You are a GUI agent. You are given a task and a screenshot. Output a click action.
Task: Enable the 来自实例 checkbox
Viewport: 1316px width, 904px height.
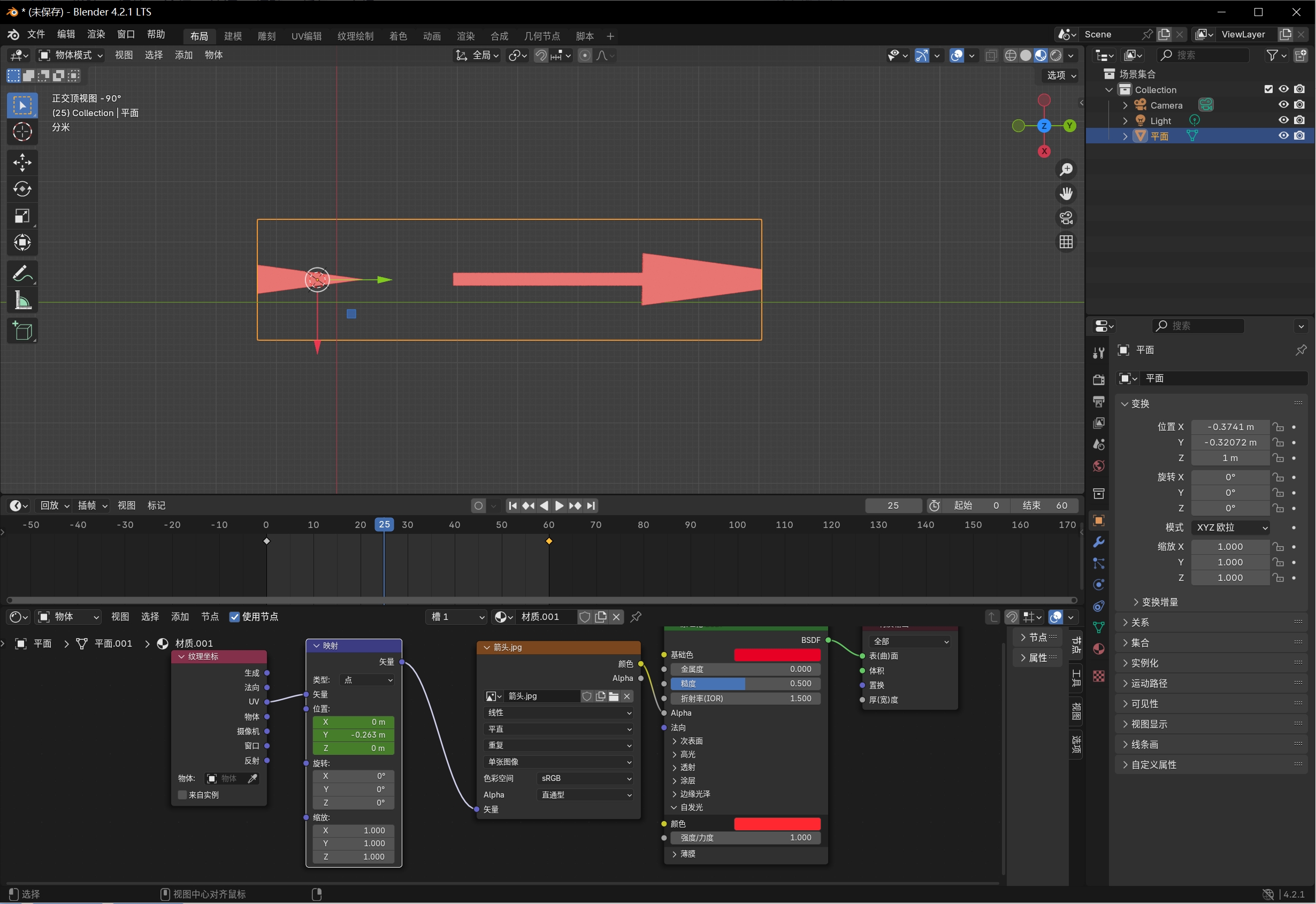tap(182, 795)
